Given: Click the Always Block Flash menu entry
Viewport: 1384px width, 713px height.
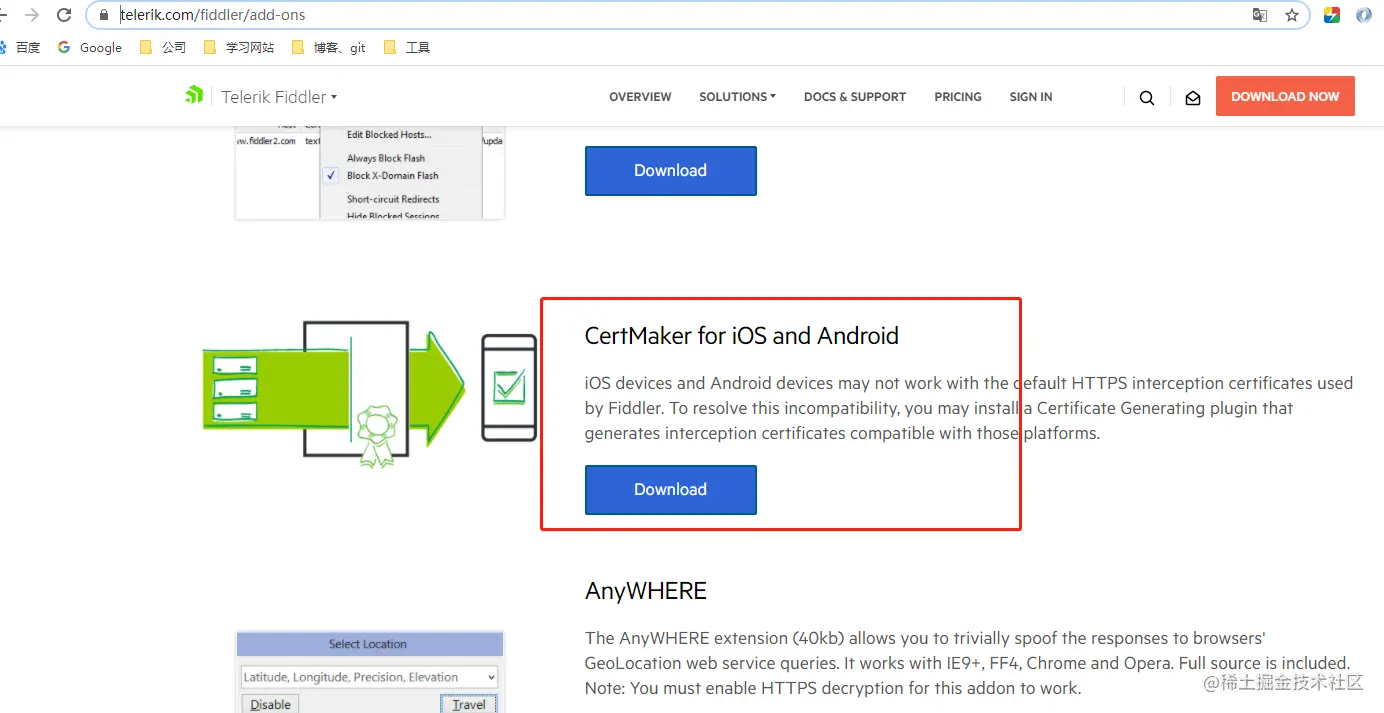Looking at the screenshot, I should coord(386,158).
